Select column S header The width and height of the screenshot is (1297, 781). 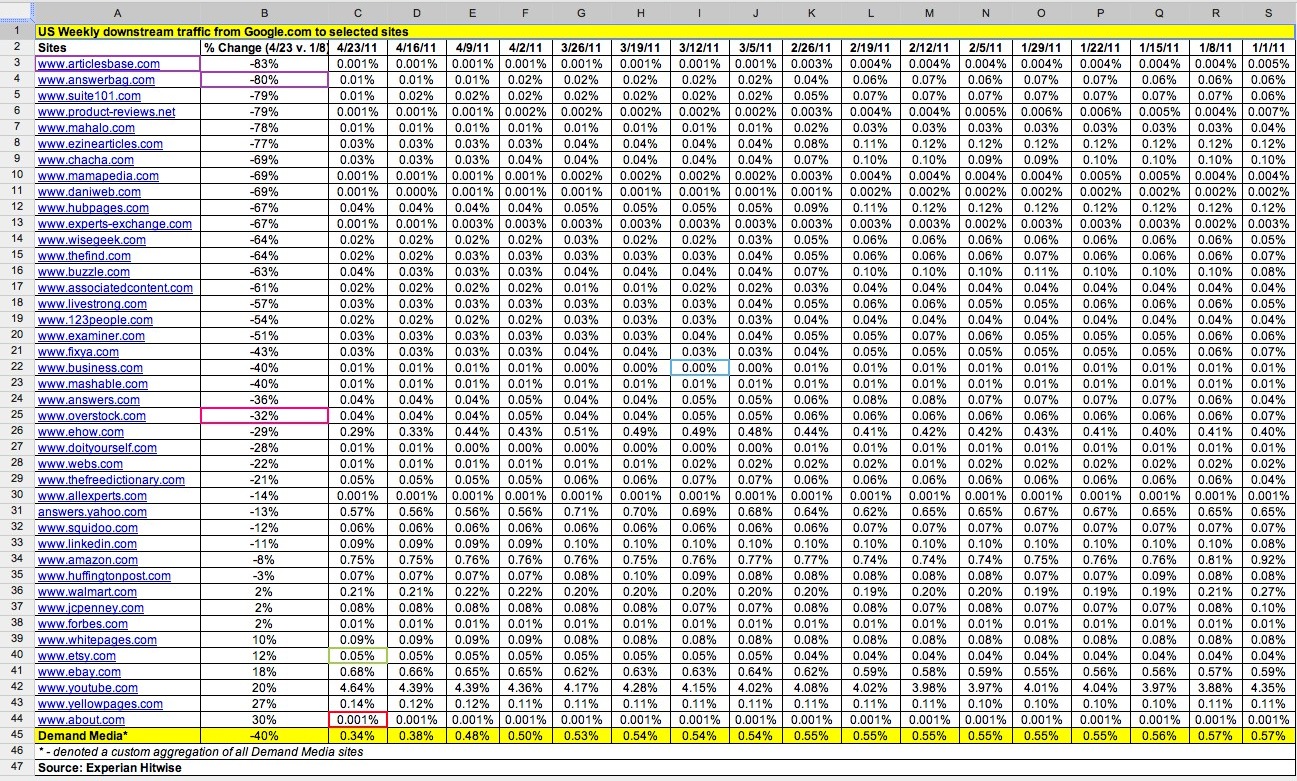pos(1268,14)
